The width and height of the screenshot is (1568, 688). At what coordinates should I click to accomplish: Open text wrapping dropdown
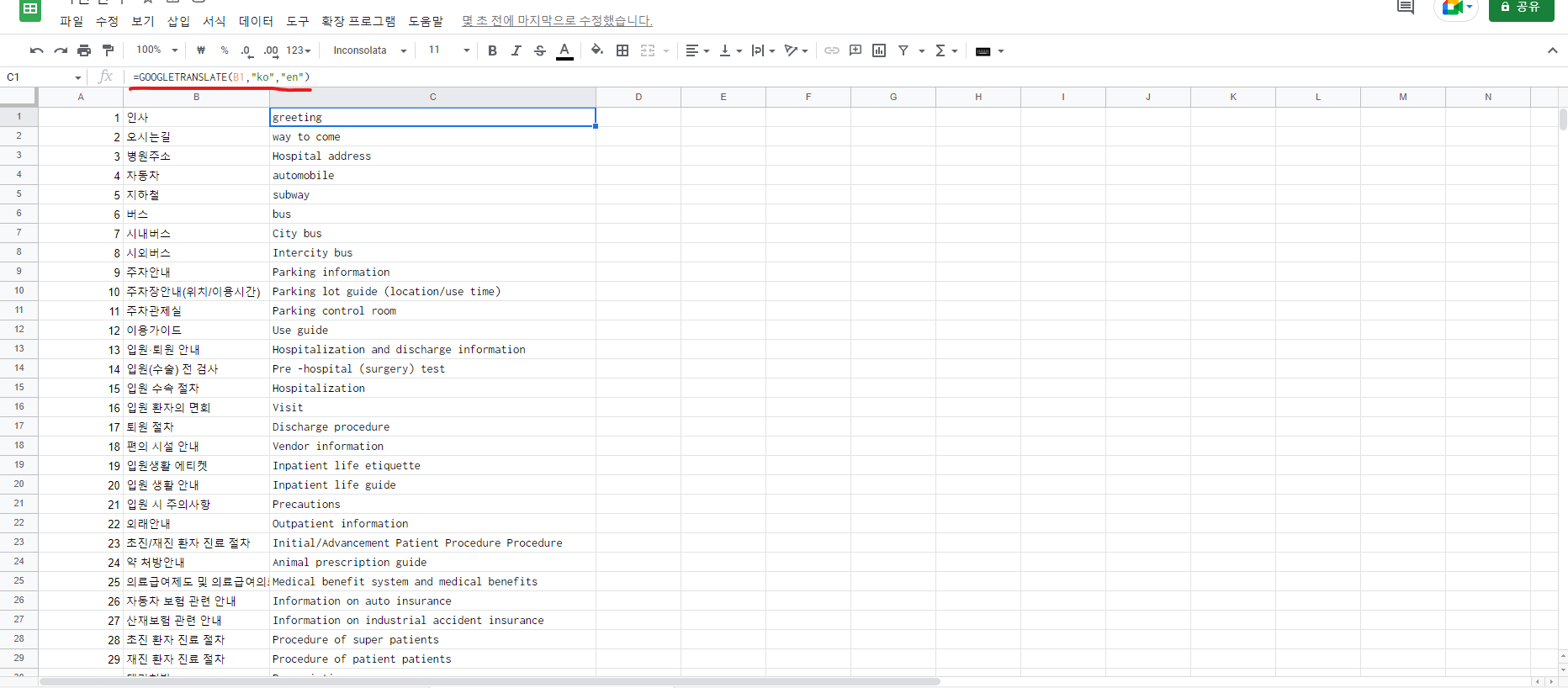tap(763, 50)
